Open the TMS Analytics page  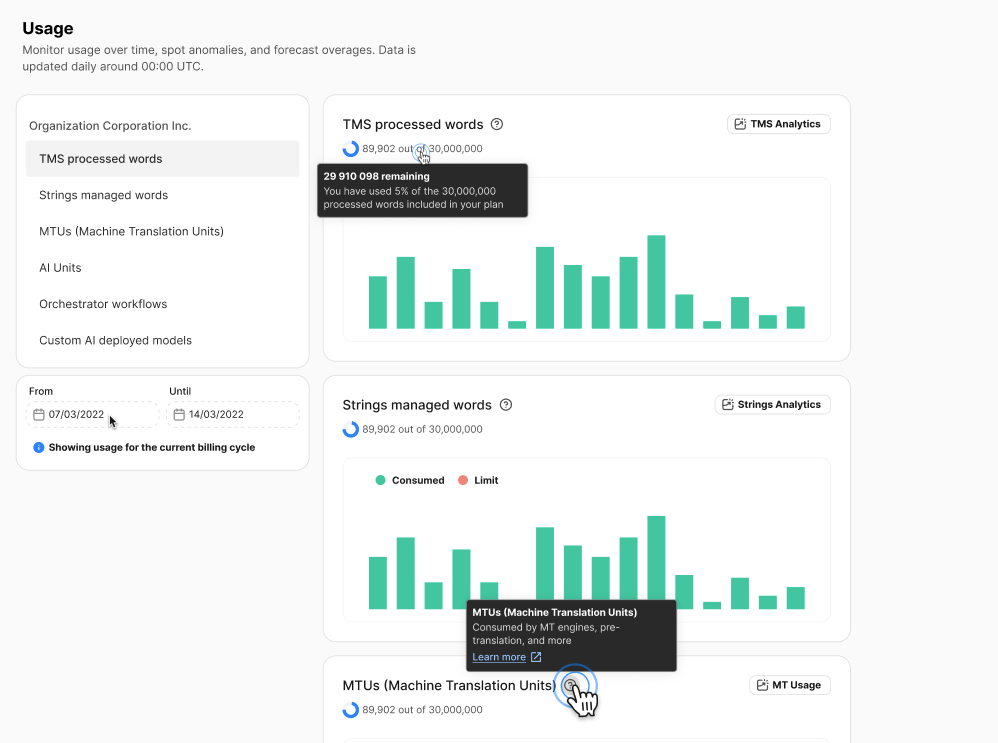(x=778, y=124)
